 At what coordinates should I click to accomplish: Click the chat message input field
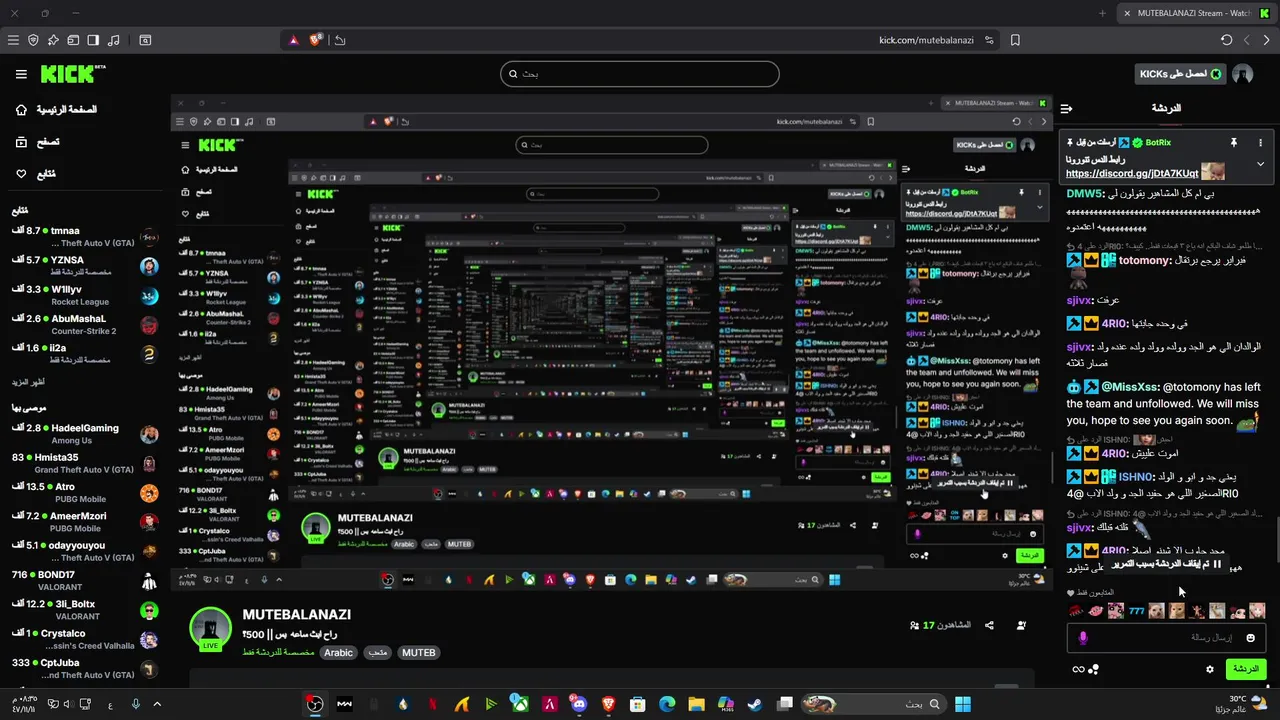[1166, 637]
